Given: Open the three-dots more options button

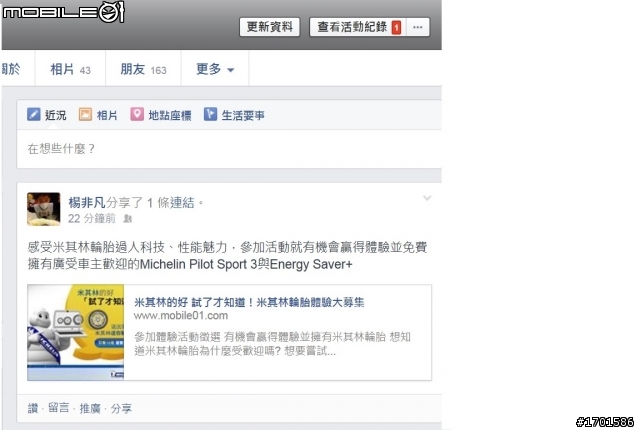Looking at the screenshot, I should [x=418, y=27].
